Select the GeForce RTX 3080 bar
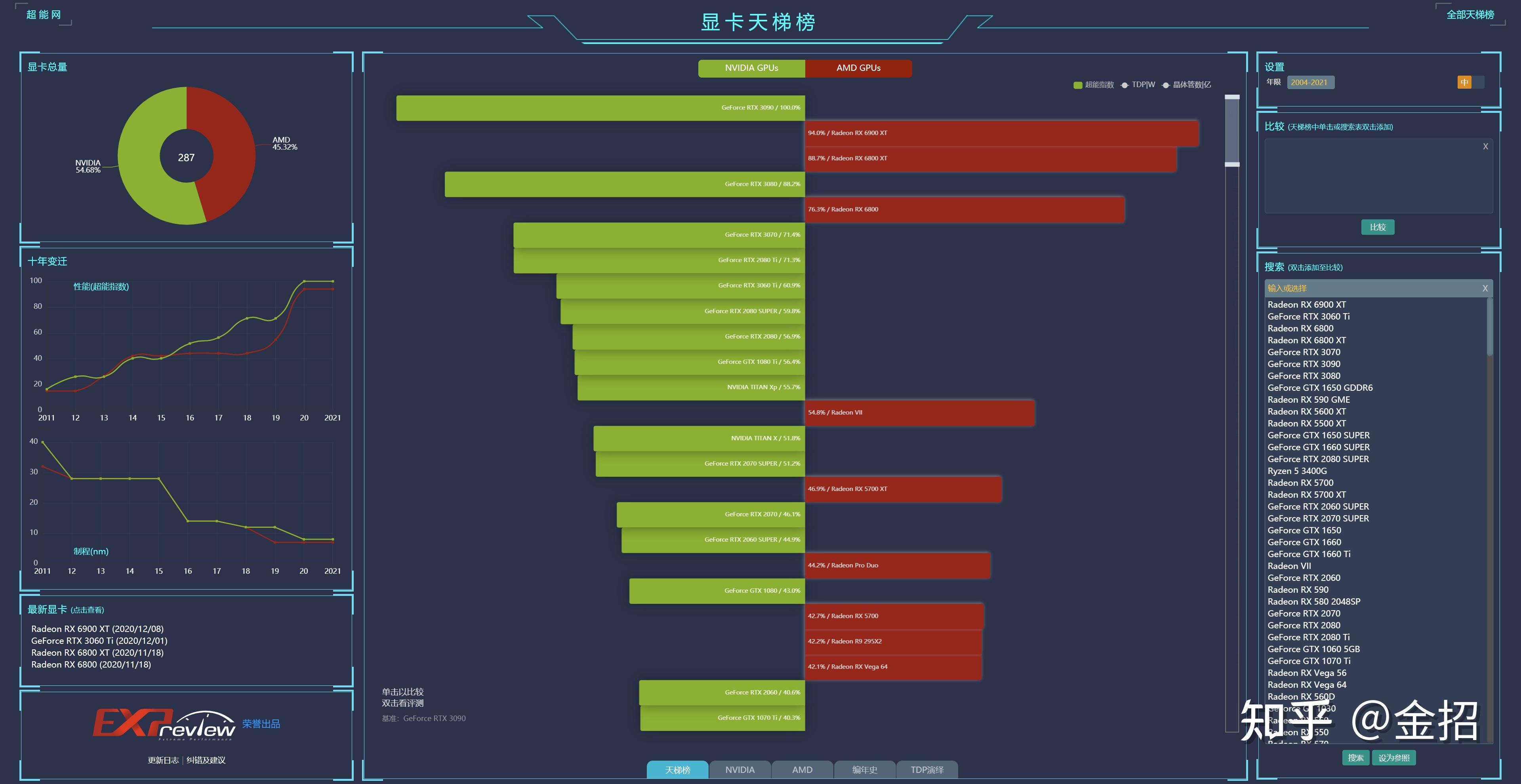The height and width of the screenshot is (784, 1521). 625,184
